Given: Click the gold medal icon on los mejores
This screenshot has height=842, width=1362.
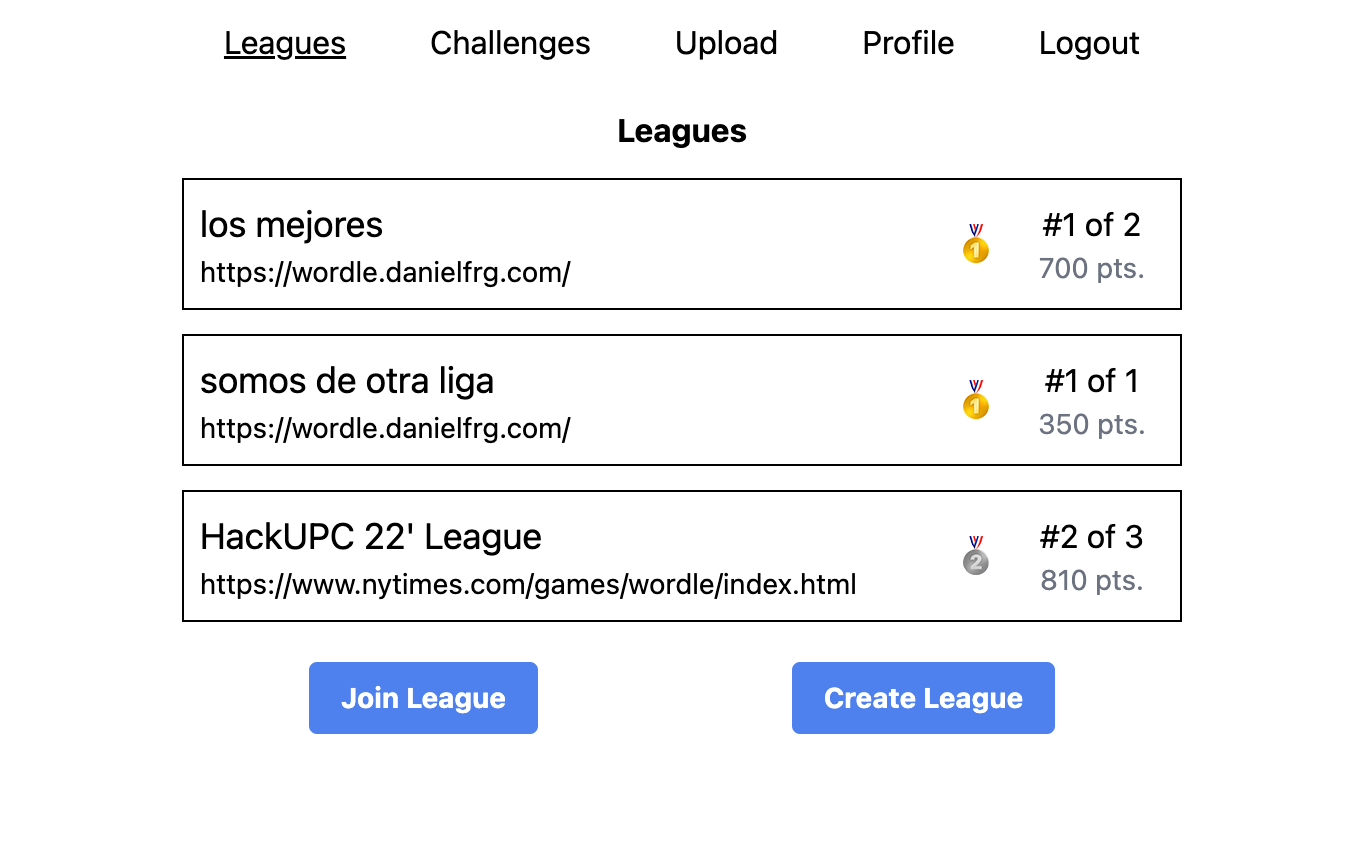Looking at the screenshot, I should tap(975, 243).
